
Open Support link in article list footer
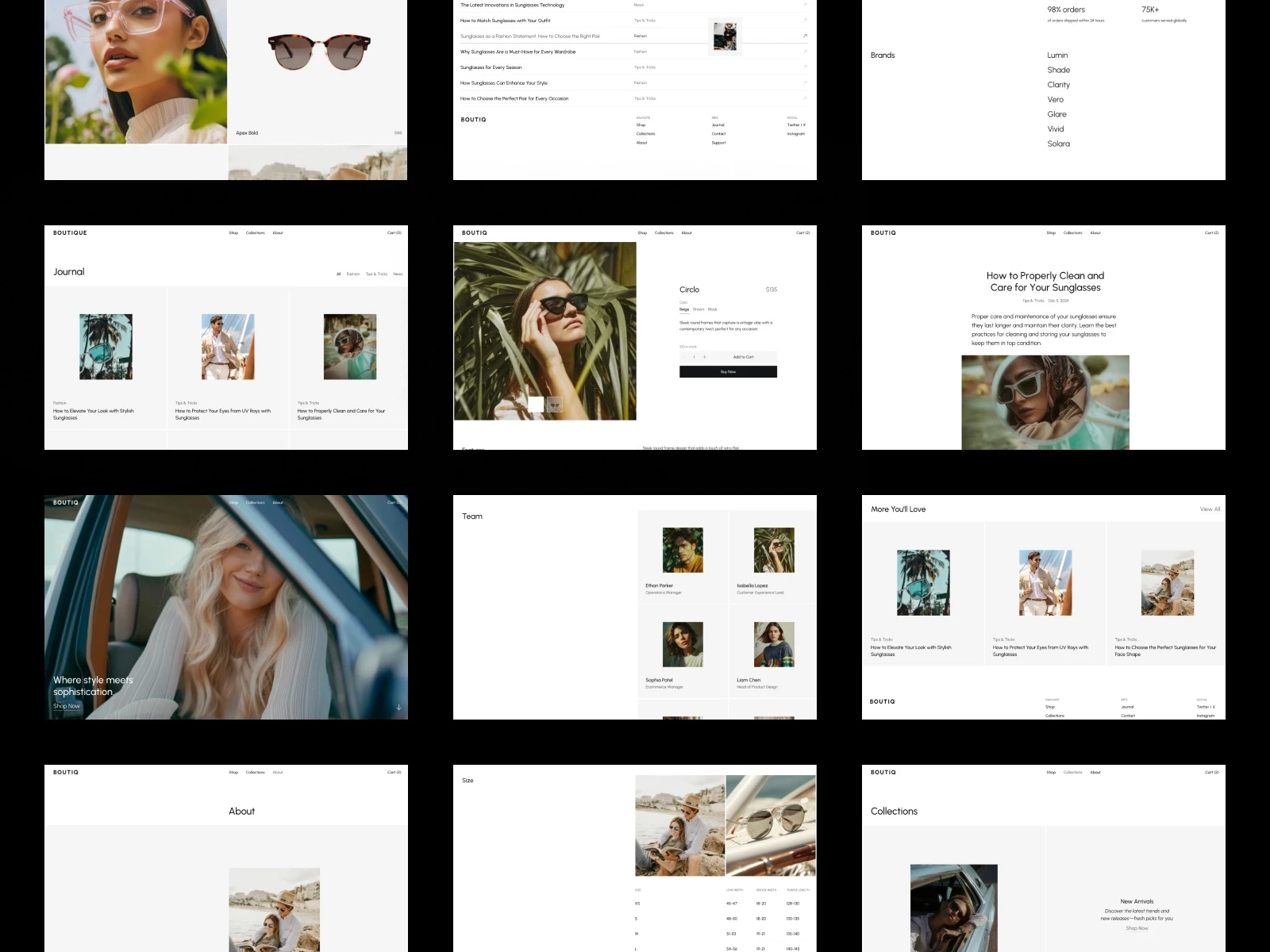point(719,143)
